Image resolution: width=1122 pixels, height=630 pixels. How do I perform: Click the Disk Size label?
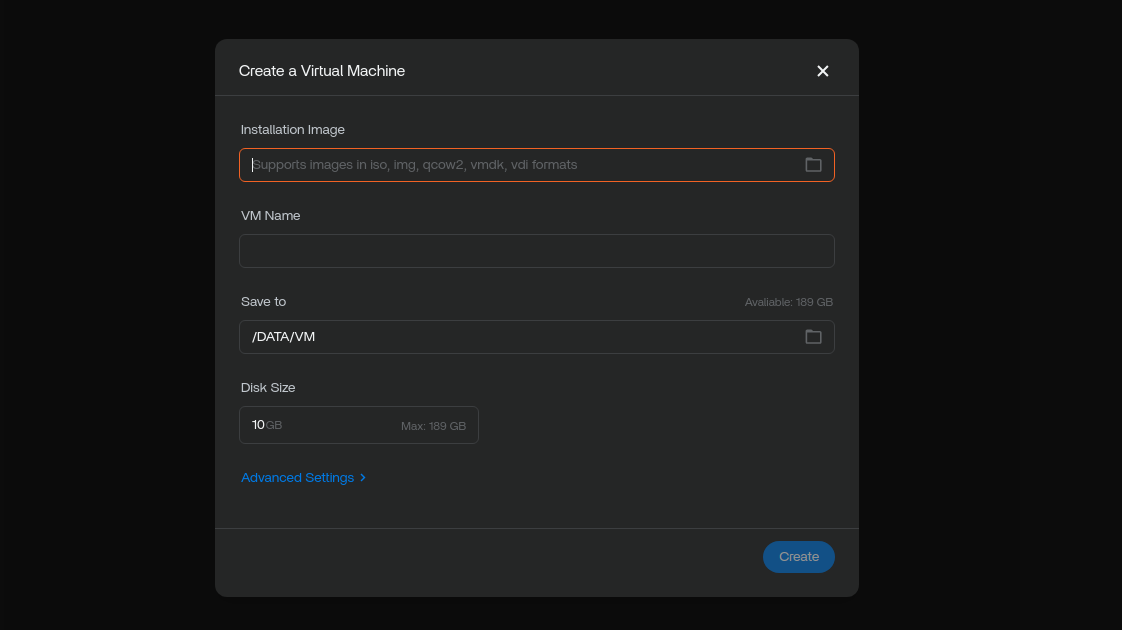click(268, 387)
